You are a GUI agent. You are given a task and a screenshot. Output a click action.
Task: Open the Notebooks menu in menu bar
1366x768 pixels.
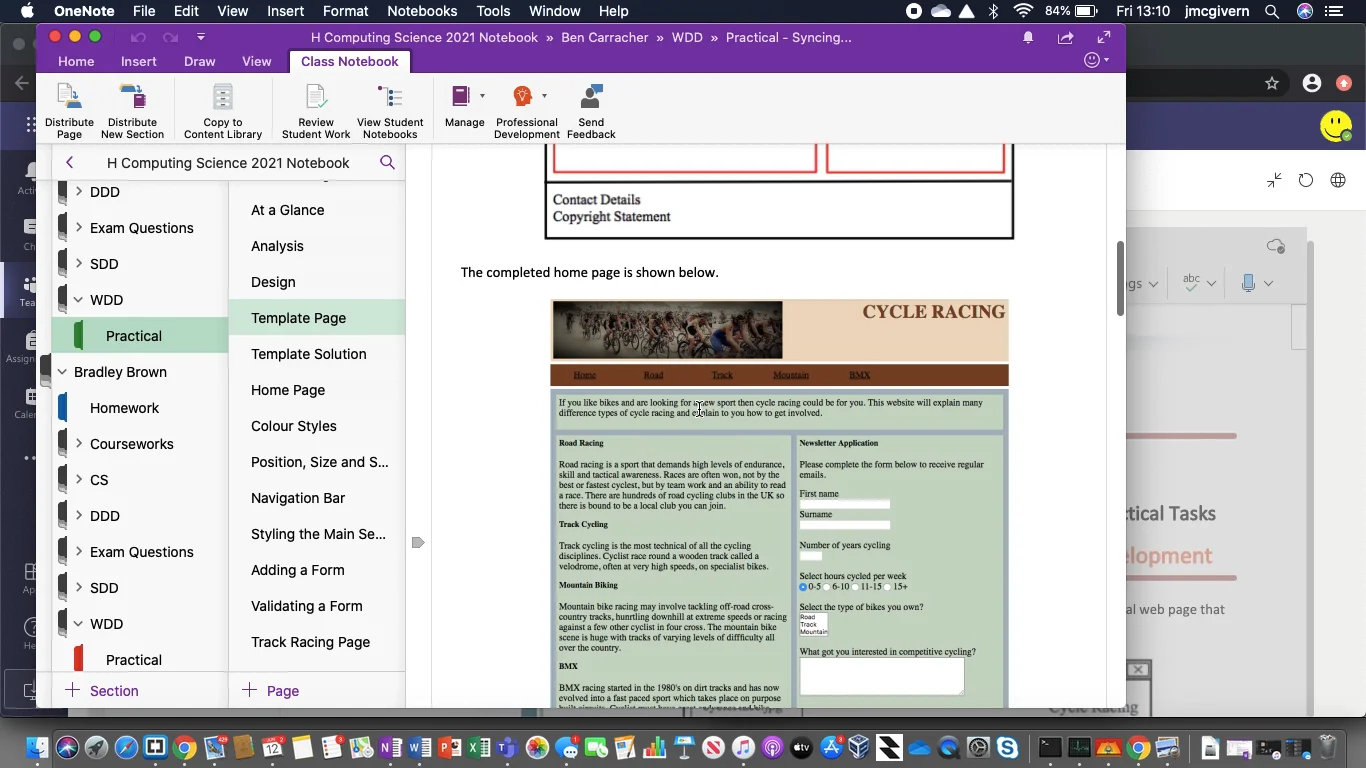click(x=422, y=11)
